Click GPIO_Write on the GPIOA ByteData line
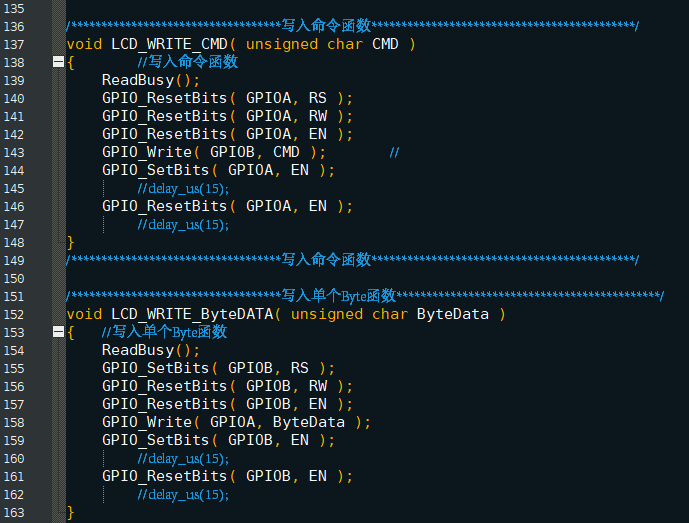This screenshot has width=689, height=523. (147, 422)
